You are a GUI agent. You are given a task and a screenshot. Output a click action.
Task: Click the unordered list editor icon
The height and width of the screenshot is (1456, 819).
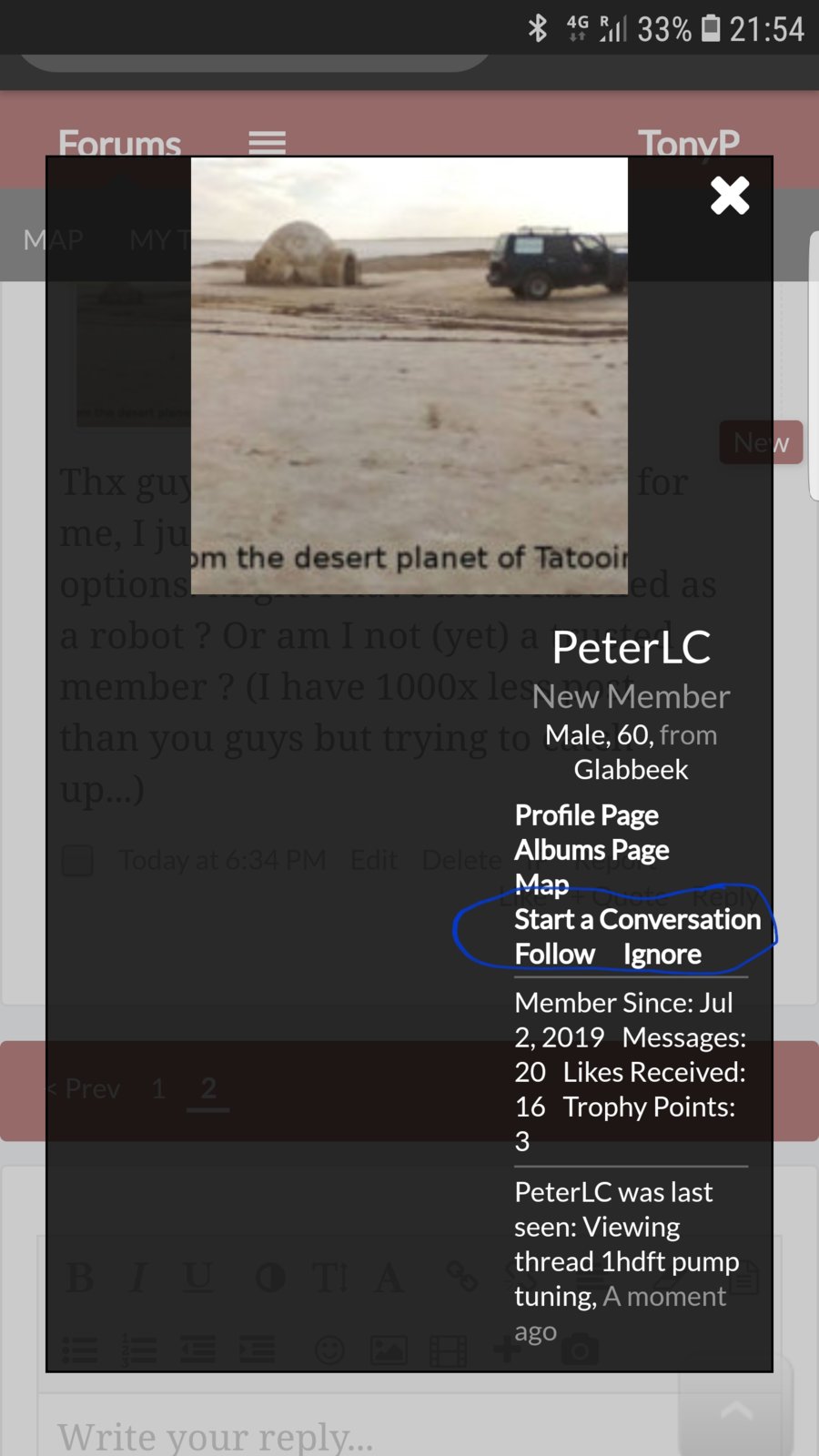click(80, 1350)
